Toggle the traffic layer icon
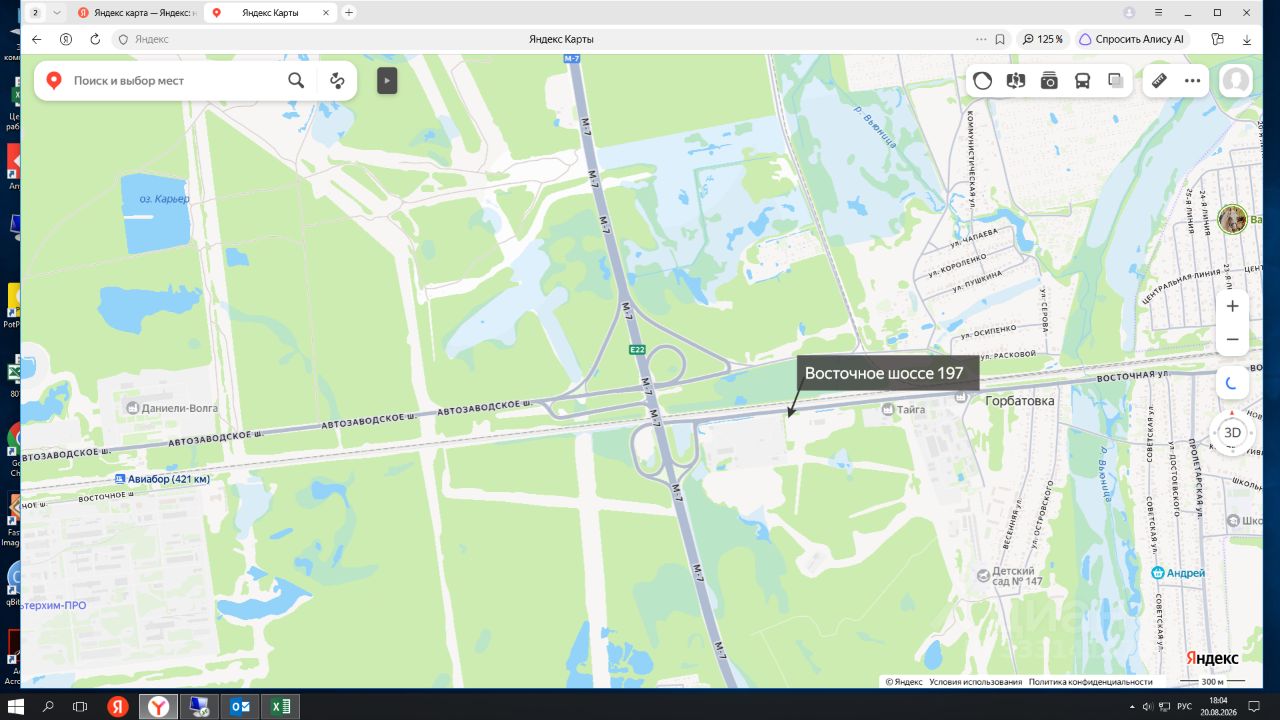Viewport: 1280px width, 720px height. tap(983, 81)
